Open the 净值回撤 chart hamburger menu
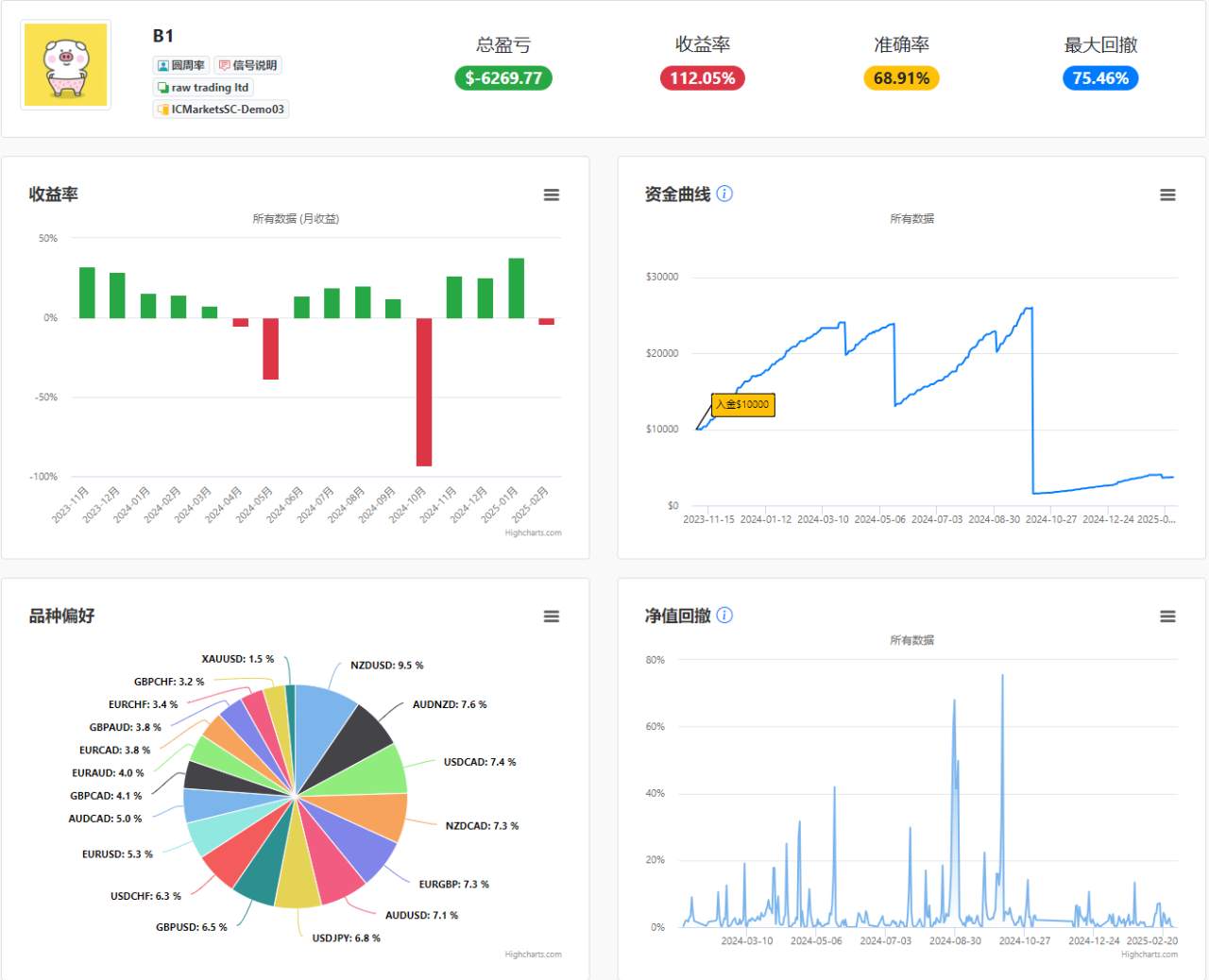Viewport: 1209px width, 980px height. click(1167, 617)
